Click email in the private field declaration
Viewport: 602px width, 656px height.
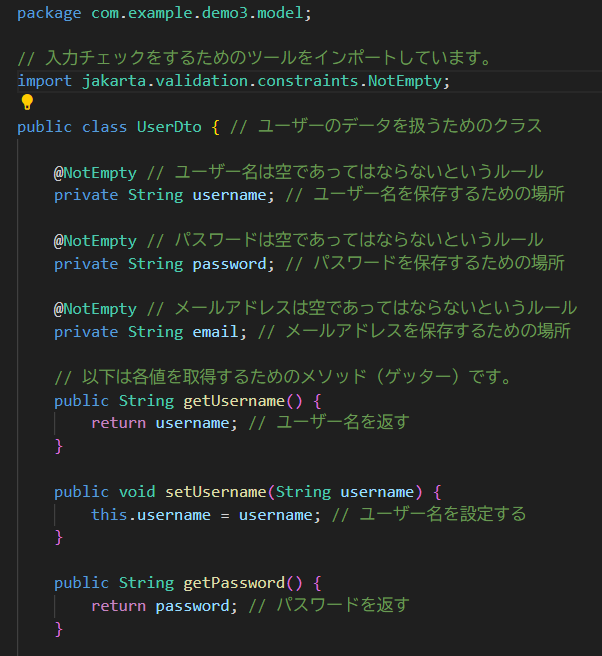pos(215,331)
